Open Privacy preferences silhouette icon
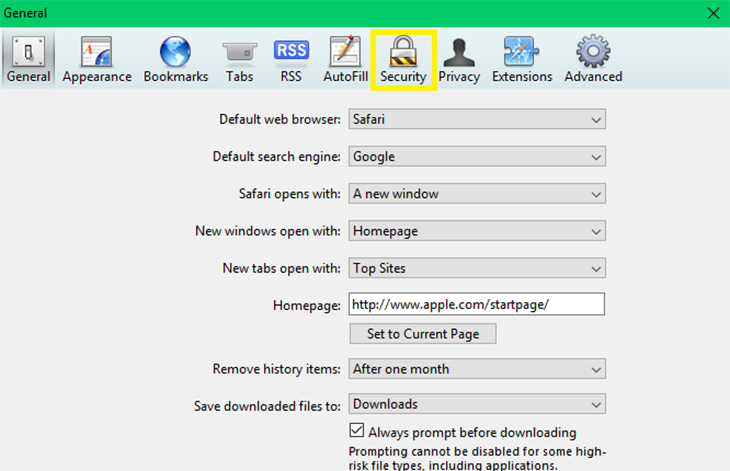The height and width of the screenshot is (471, 730). [459, 52]
